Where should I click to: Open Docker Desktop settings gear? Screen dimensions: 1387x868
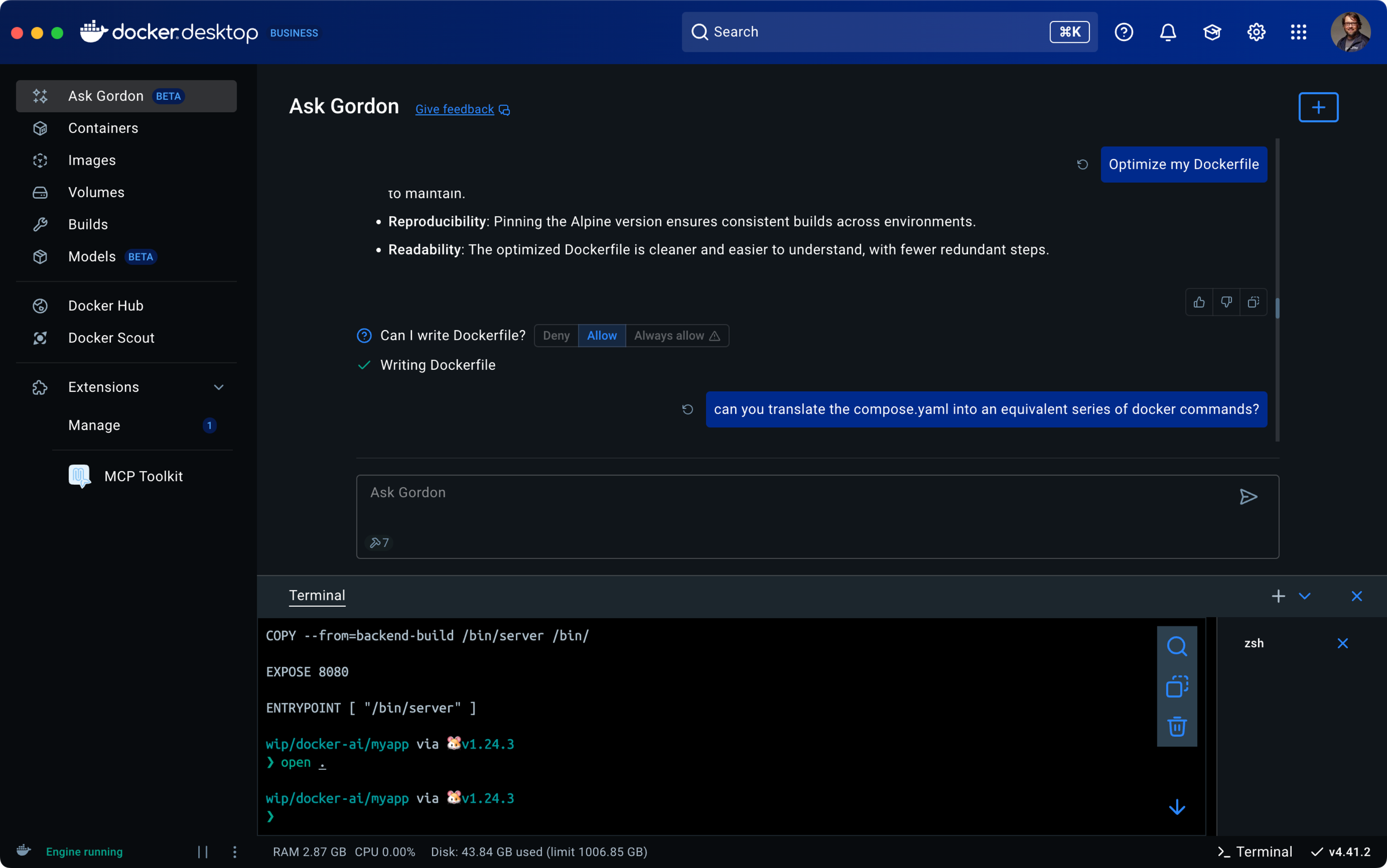(x=1255, y=32)
